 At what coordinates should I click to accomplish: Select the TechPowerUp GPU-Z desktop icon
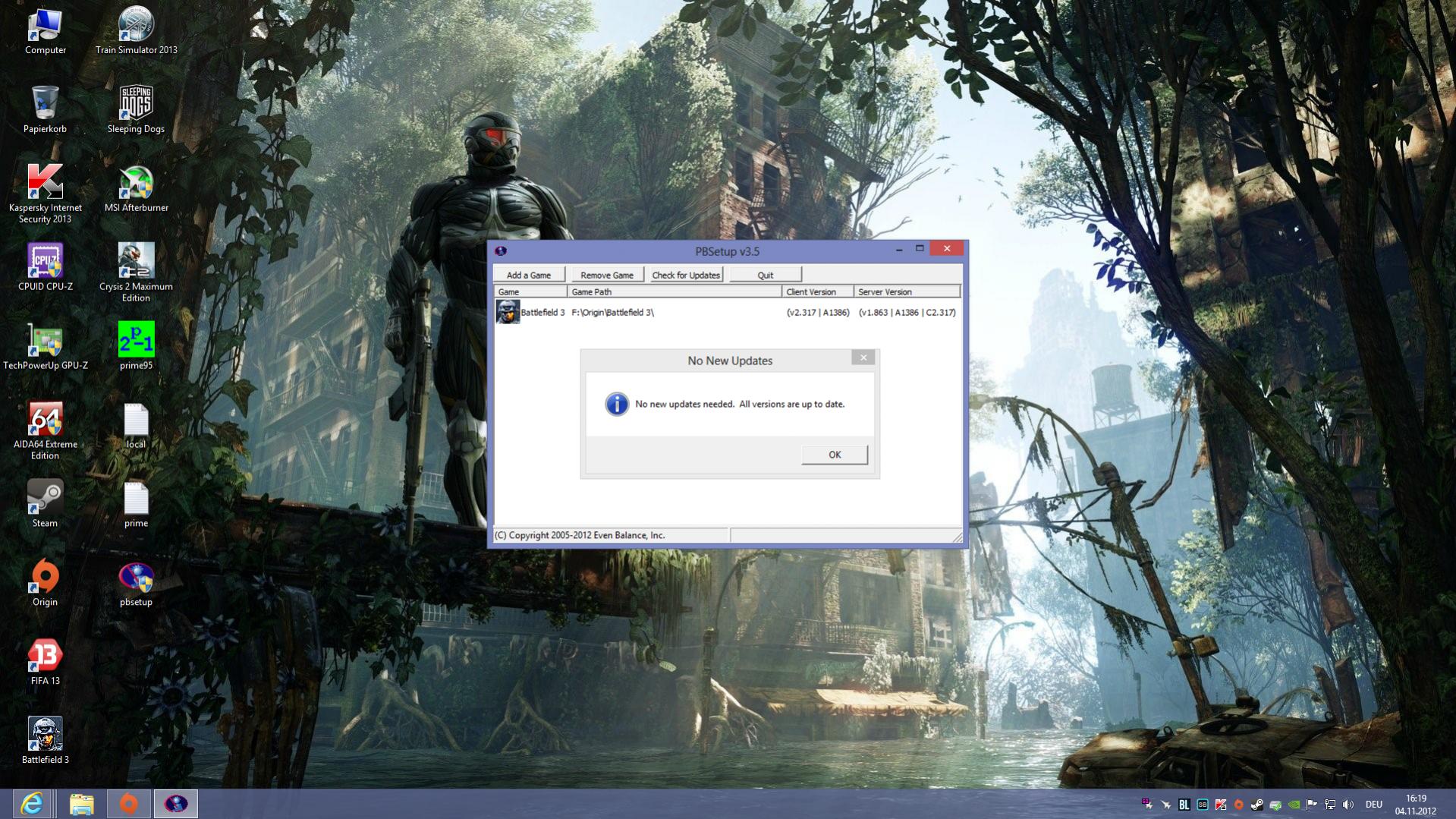tap(46, 347)
